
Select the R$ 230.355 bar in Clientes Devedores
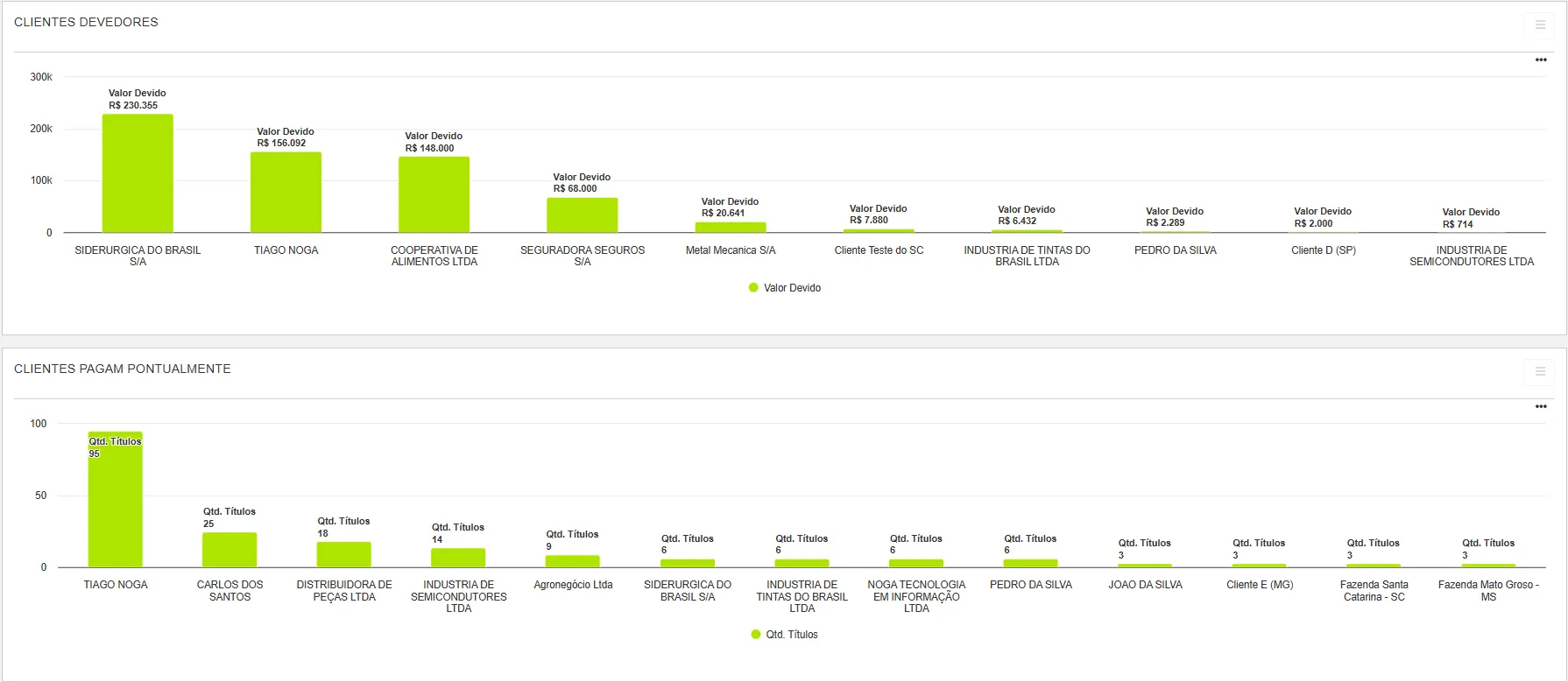click(x=138, y=173)
